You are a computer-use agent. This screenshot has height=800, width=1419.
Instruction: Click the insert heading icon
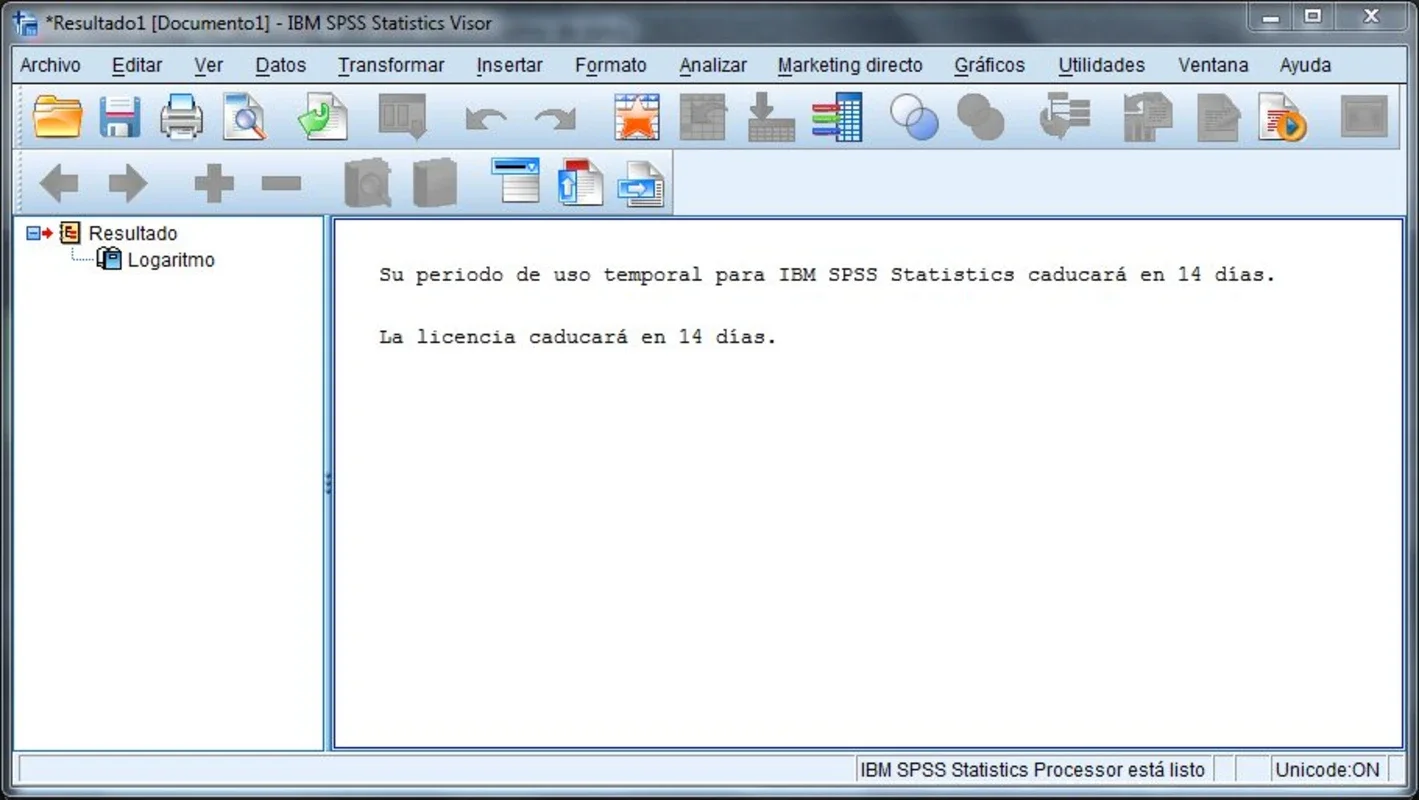(515, 181)
